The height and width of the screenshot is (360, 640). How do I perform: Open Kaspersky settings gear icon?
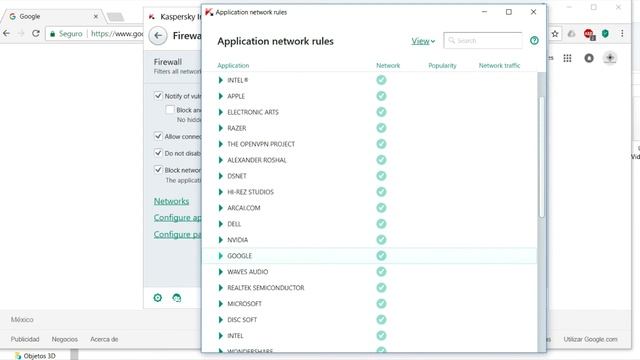(158, 298)
